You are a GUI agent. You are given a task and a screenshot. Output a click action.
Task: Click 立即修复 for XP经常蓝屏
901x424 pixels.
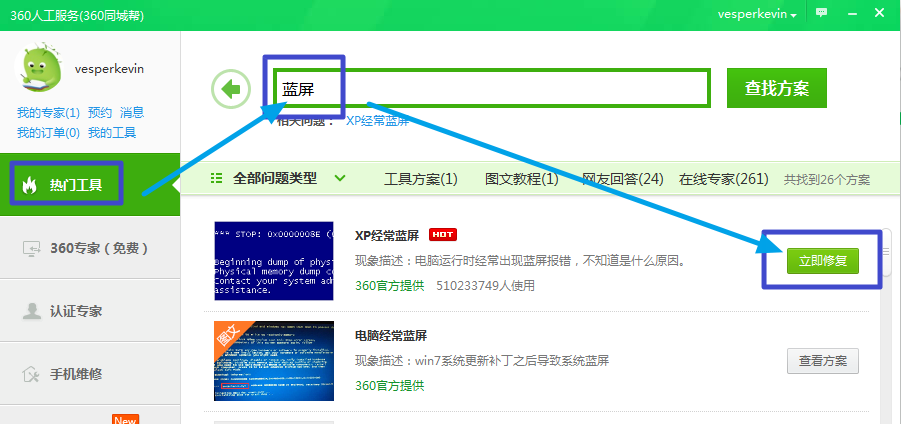click(823, 261)
